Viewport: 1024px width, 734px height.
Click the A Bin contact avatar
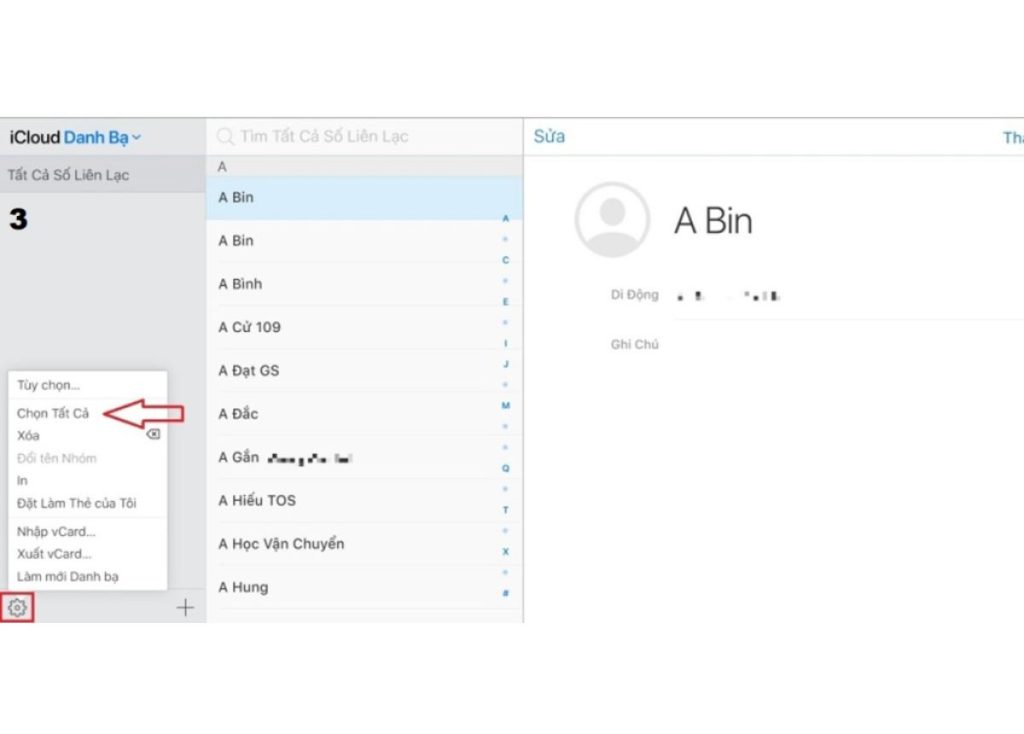point(612,219)
